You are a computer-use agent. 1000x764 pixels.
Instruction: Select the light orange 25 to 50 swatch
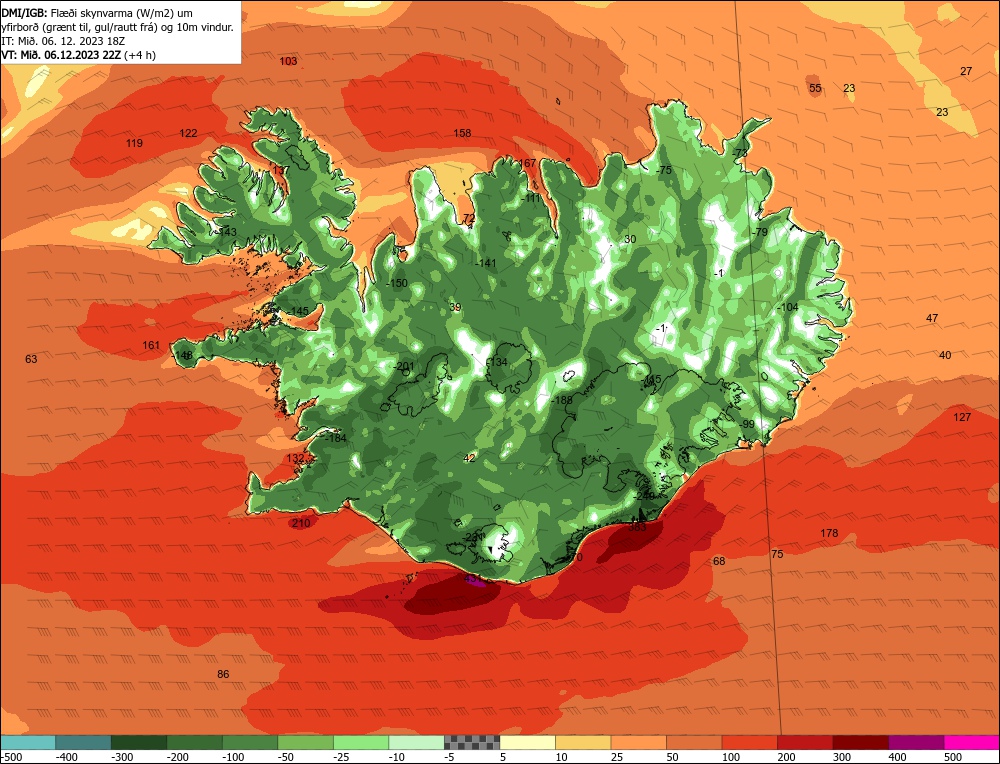(x=639, y=742)
